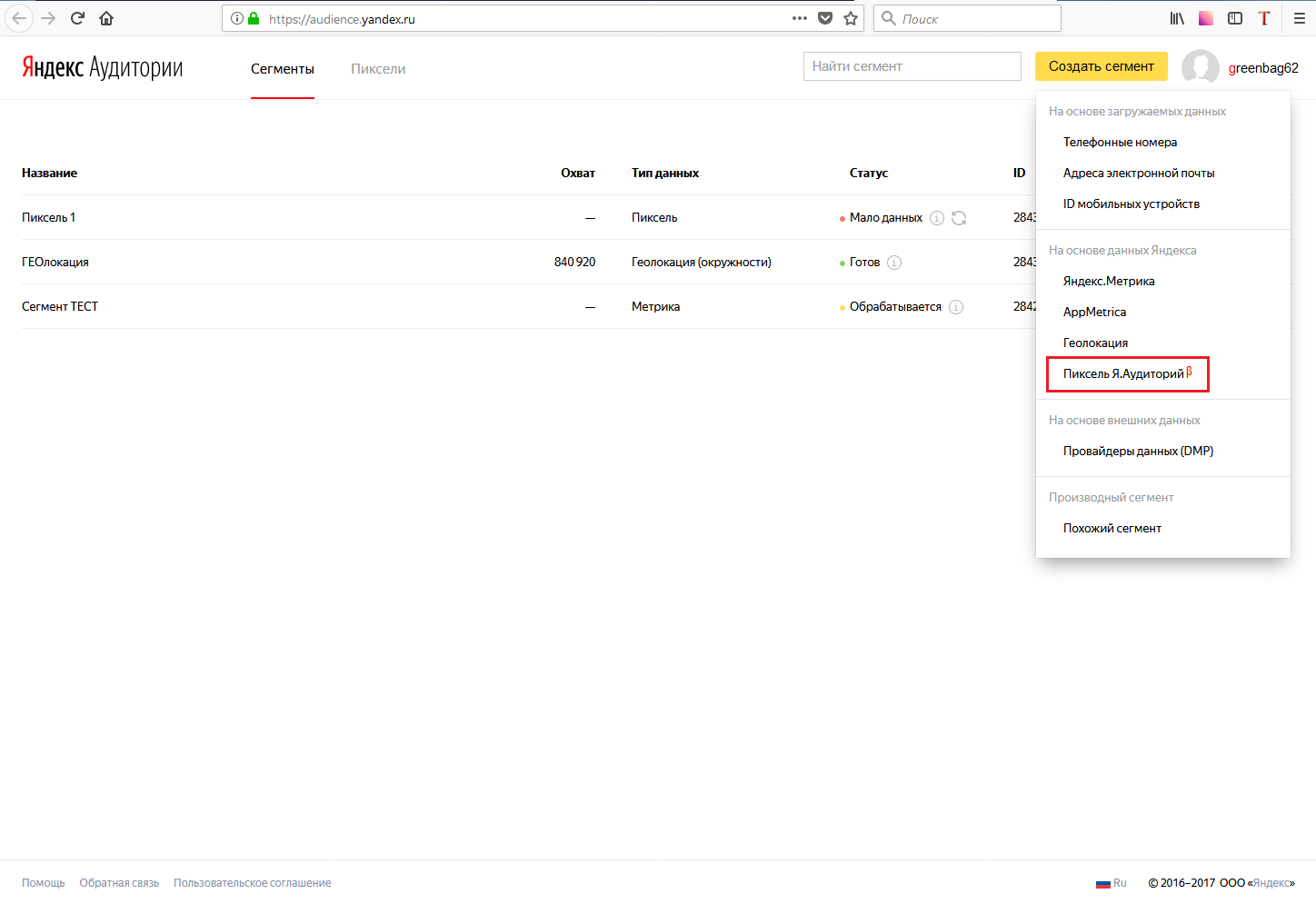Click the Охват column header

578,173
